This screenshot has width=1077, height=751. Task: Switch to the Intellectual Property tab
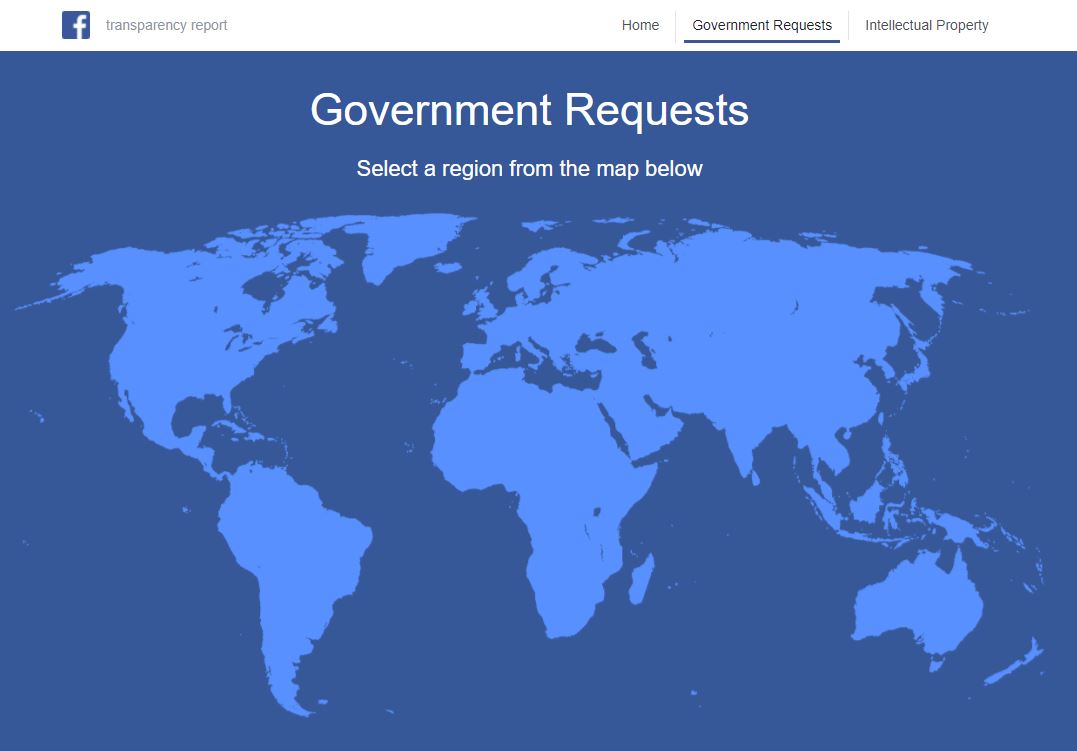tap(926, 25)
